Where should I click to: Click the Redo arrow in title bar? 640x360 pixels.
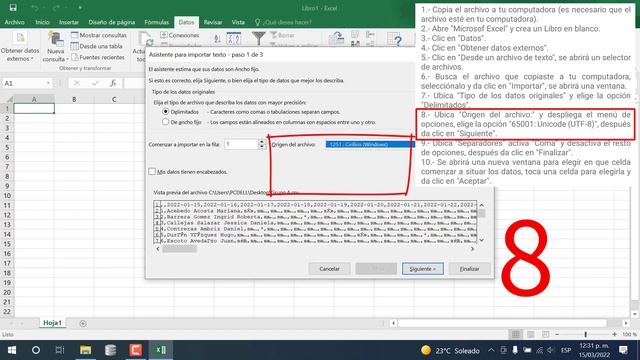(x=56, y=8)
